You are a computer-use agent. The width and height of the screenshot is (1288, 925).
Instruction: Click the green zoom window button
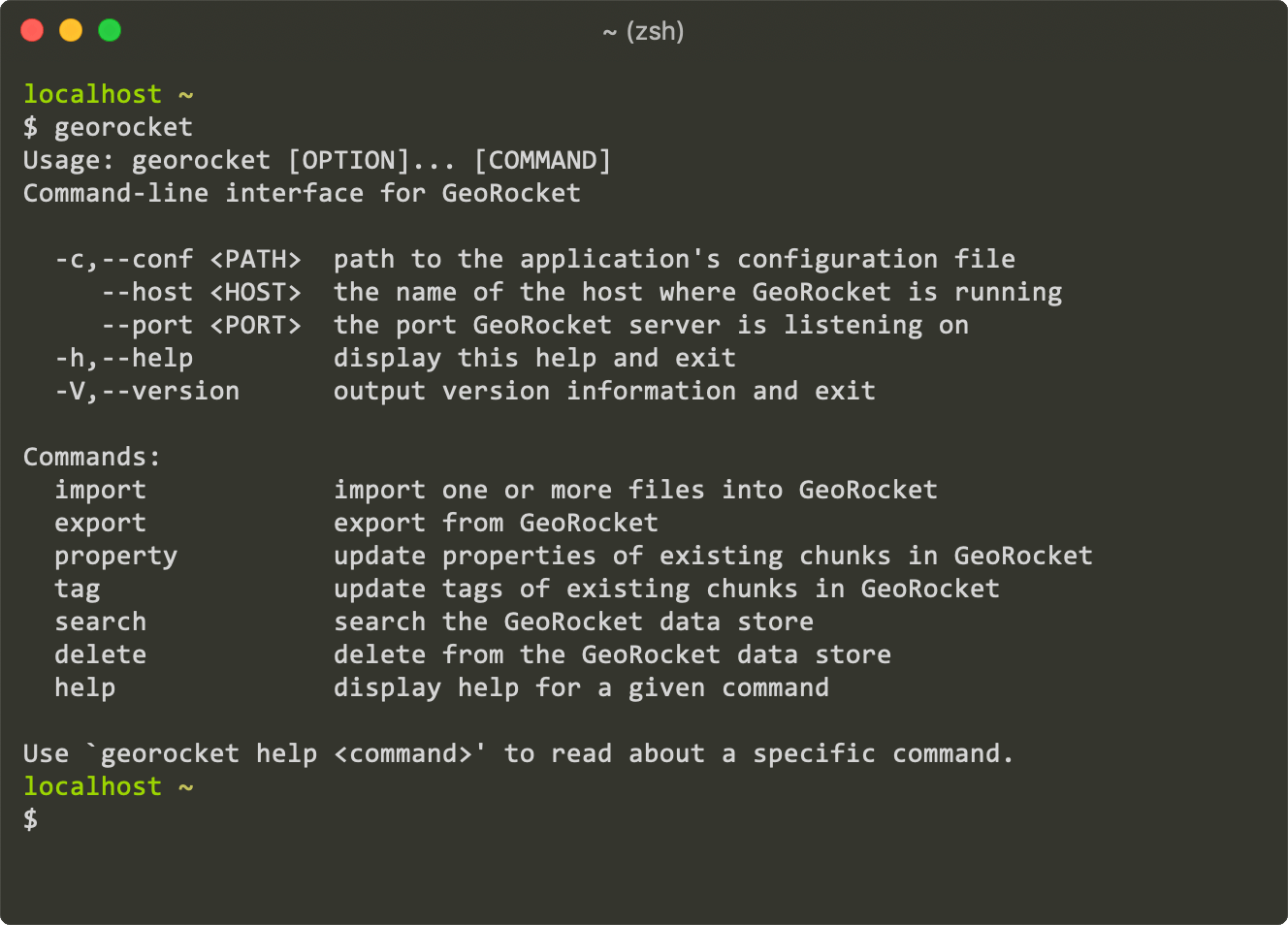coord(110,30)
